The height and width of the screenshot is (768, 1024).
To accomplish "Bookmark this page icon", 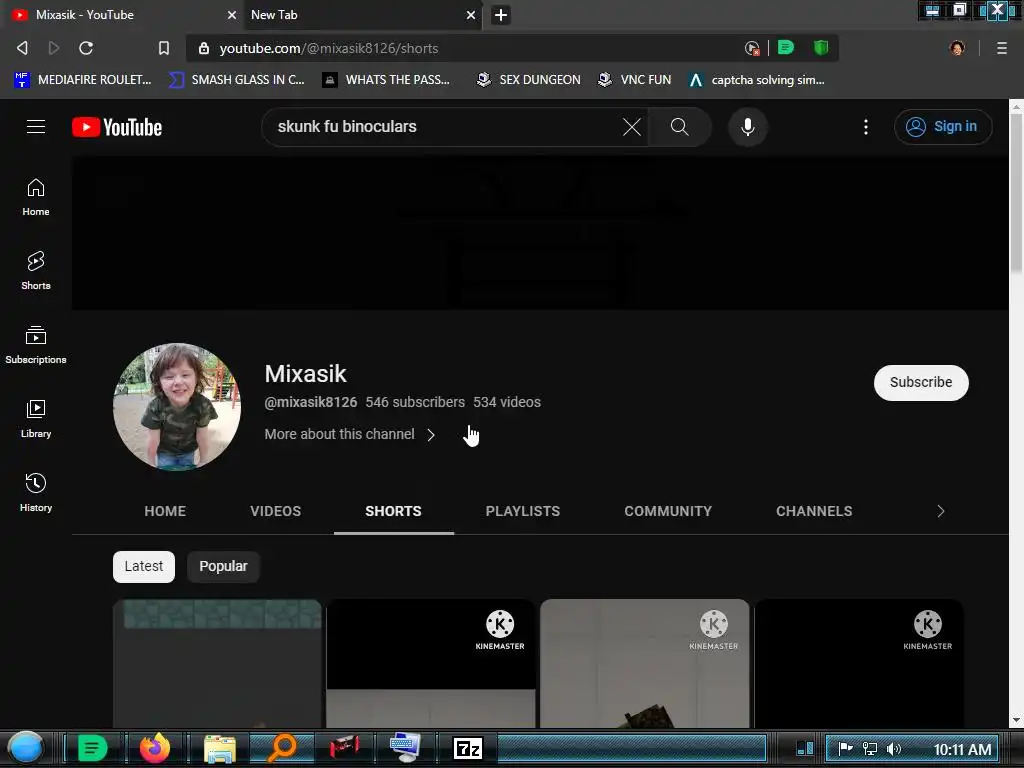I will [x=163, y=48].
